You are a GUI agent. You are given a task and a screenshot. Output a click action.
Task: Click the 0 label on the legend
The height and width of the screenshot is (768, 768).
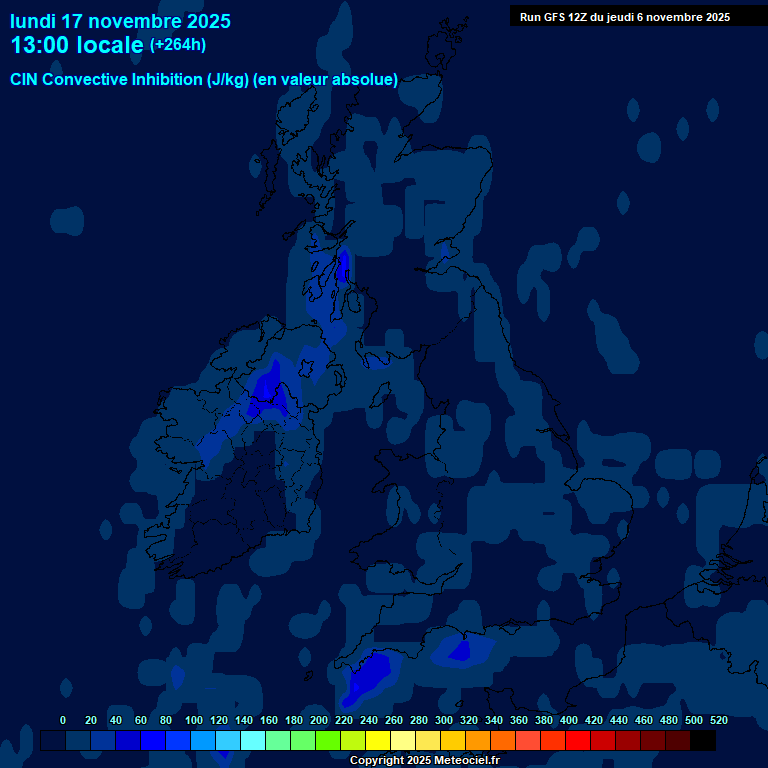coord(63,720)
